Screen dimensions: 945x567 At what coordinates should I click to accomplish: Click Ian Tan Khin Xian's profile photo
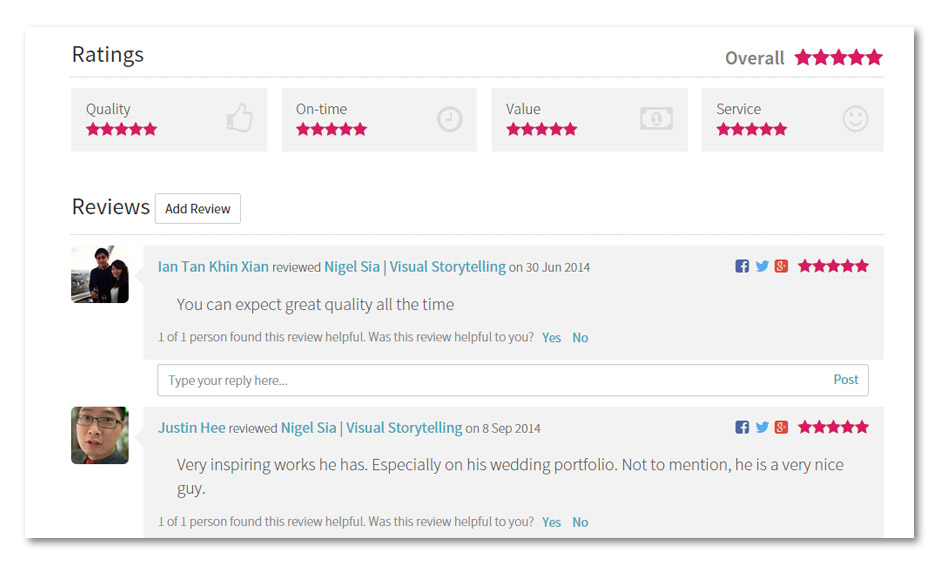pyautogui.click(x=100, y=274)
